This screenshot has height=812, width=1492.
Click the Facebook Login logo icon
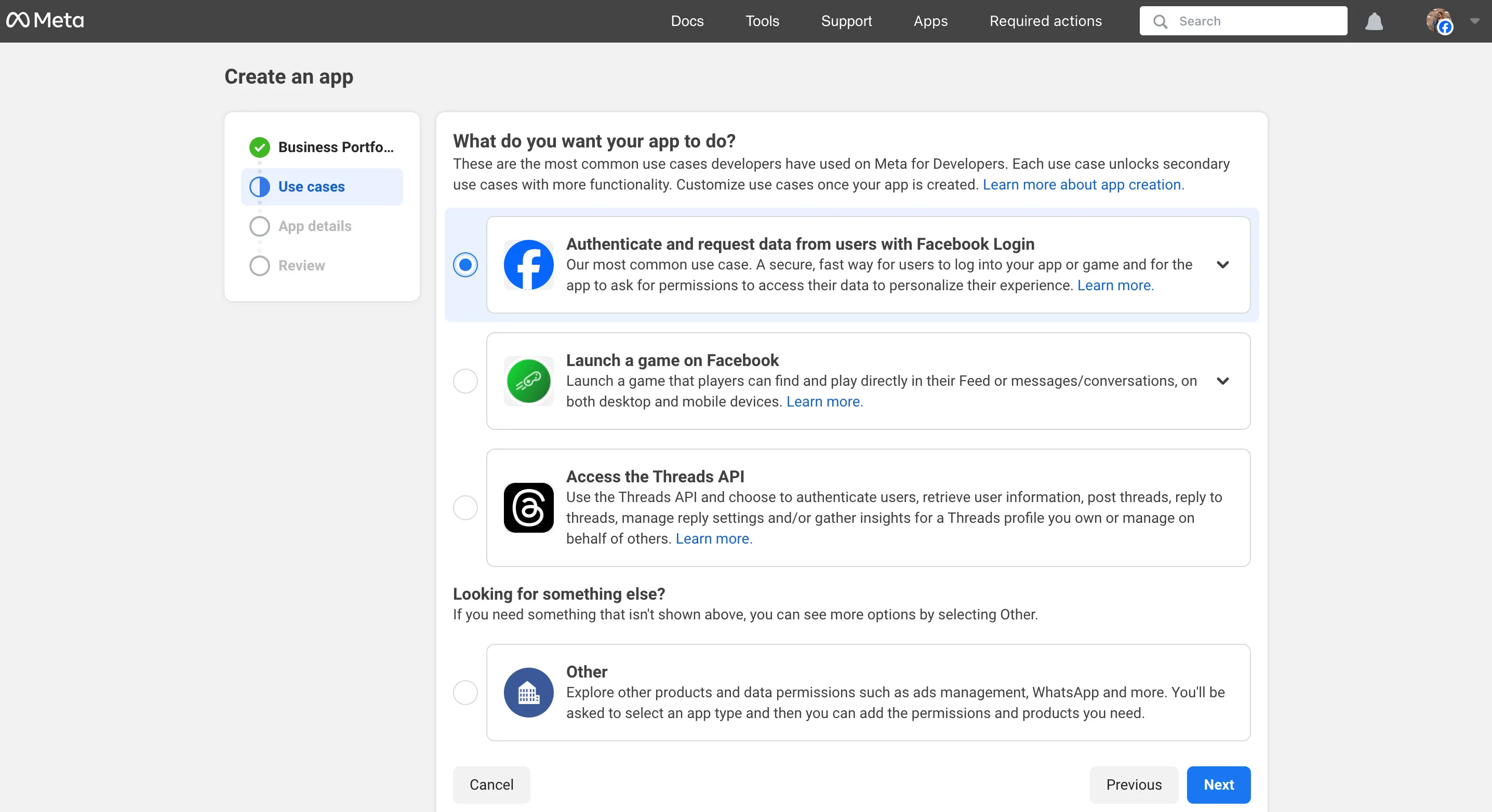click(x=528, y=264)
